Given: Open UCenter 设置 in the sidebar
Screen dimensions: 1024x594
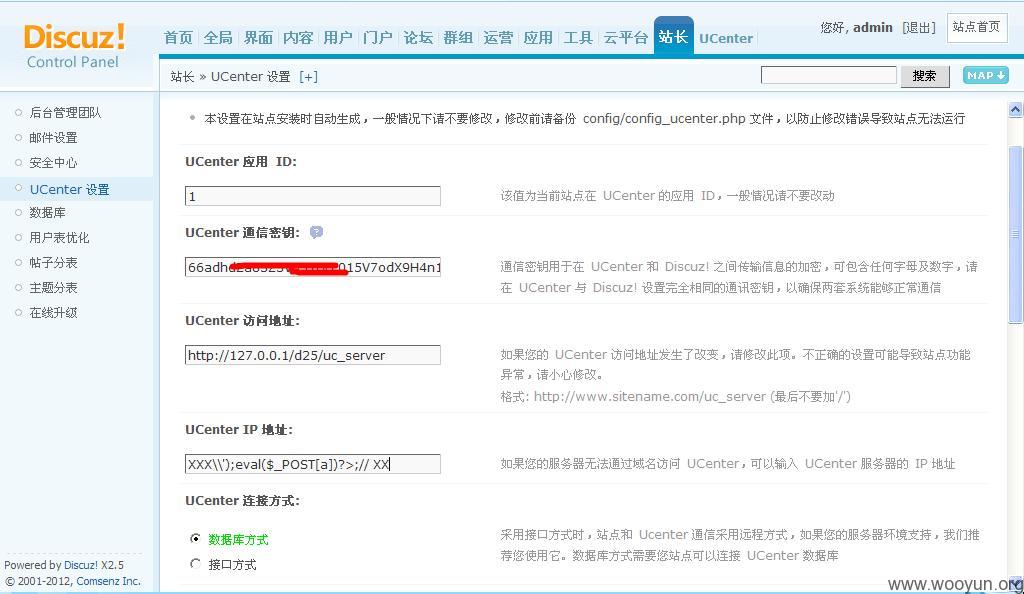Looking at the screenshot, I should [69, 189].
